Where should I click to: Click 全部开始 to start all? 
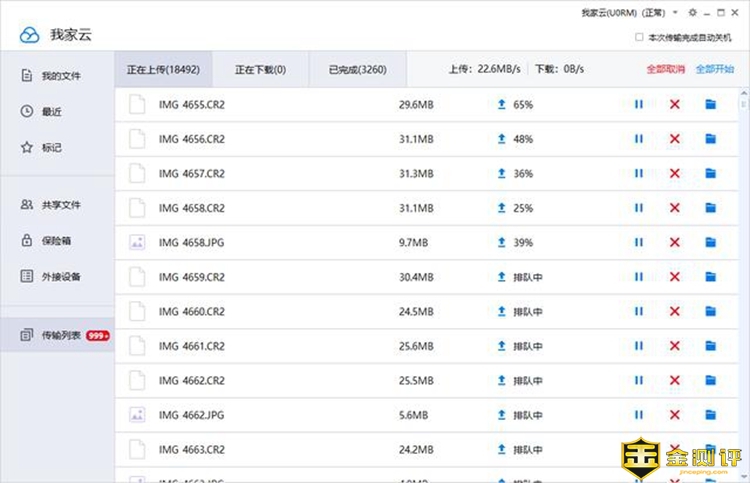click(714, 70)
